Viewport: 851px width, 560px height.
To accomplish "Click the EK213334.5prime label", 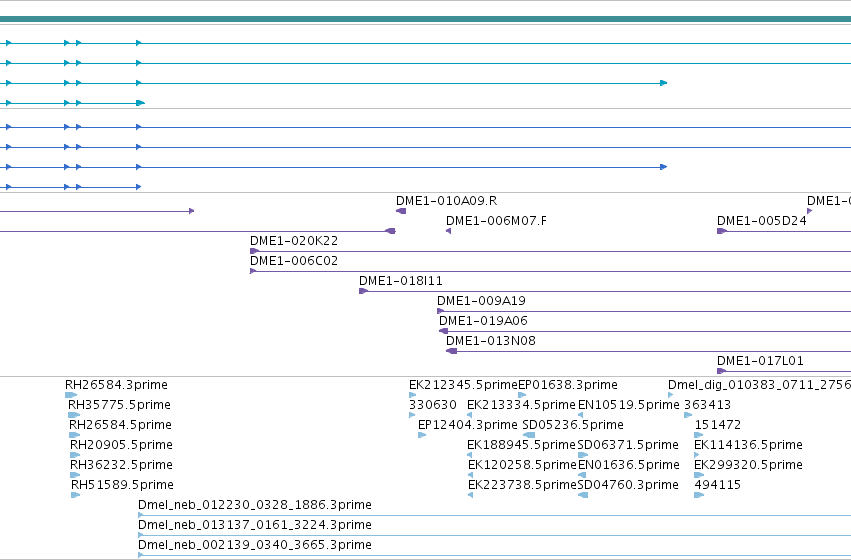I will [521, 405].
